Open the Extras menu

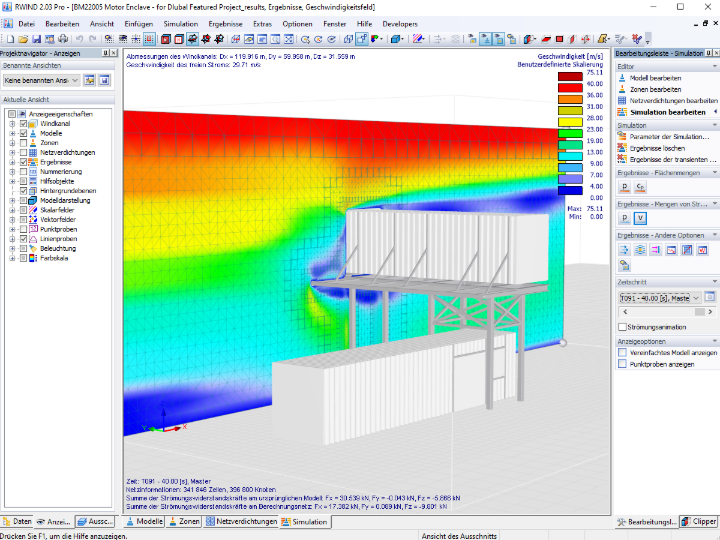click(x=262, y=24)
